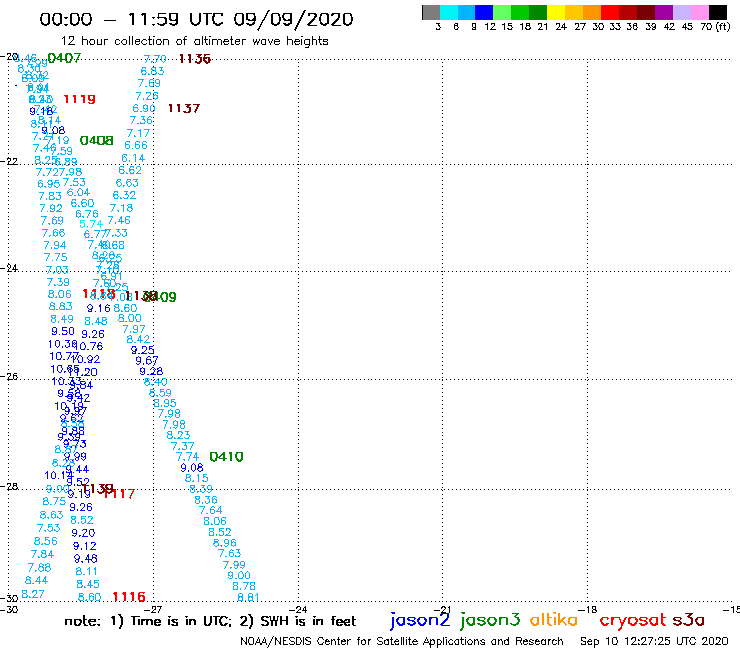
Task: Click the wave height value 9.50
Action: pyautogui.click(x=63, y=331)
